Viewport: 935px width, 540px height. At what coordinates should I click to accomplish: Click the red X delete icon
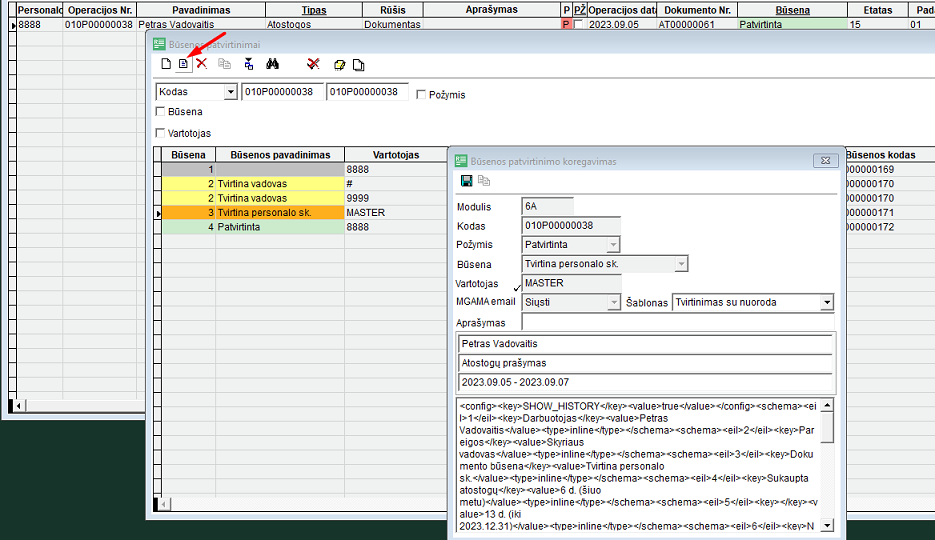pos(201,64)
